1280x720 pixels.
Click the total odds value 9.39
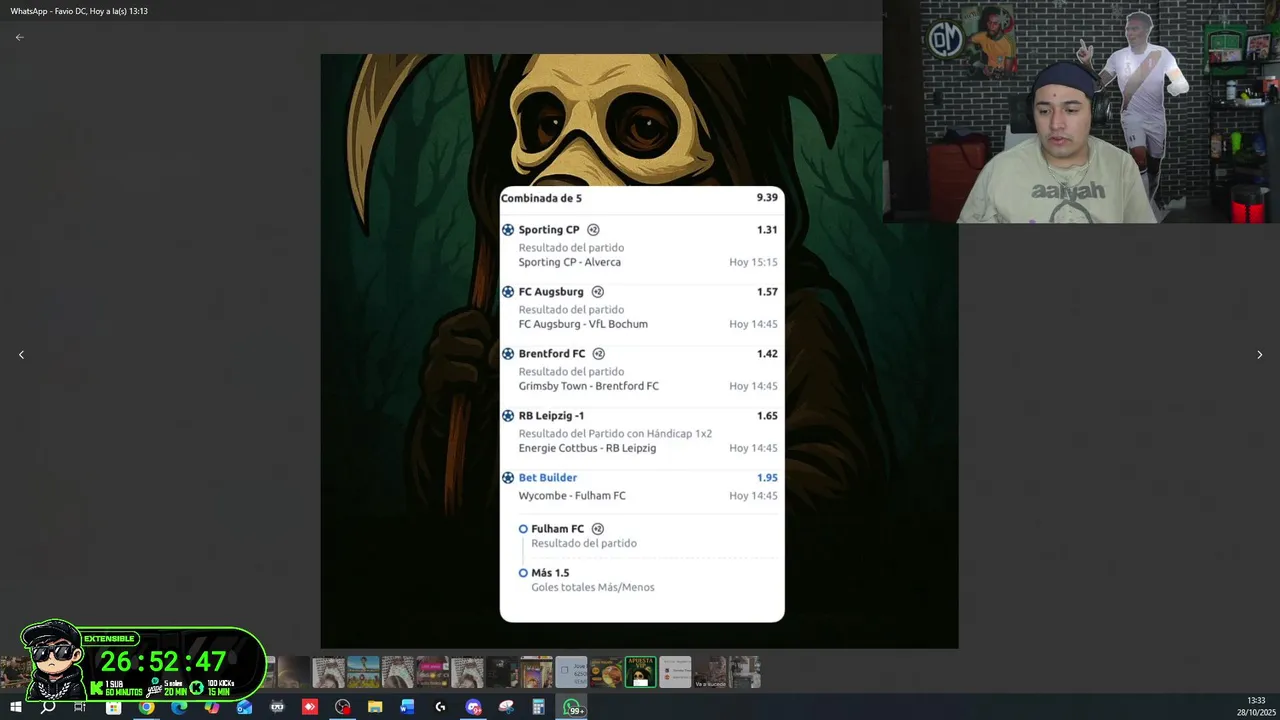(x=767, y=198)
